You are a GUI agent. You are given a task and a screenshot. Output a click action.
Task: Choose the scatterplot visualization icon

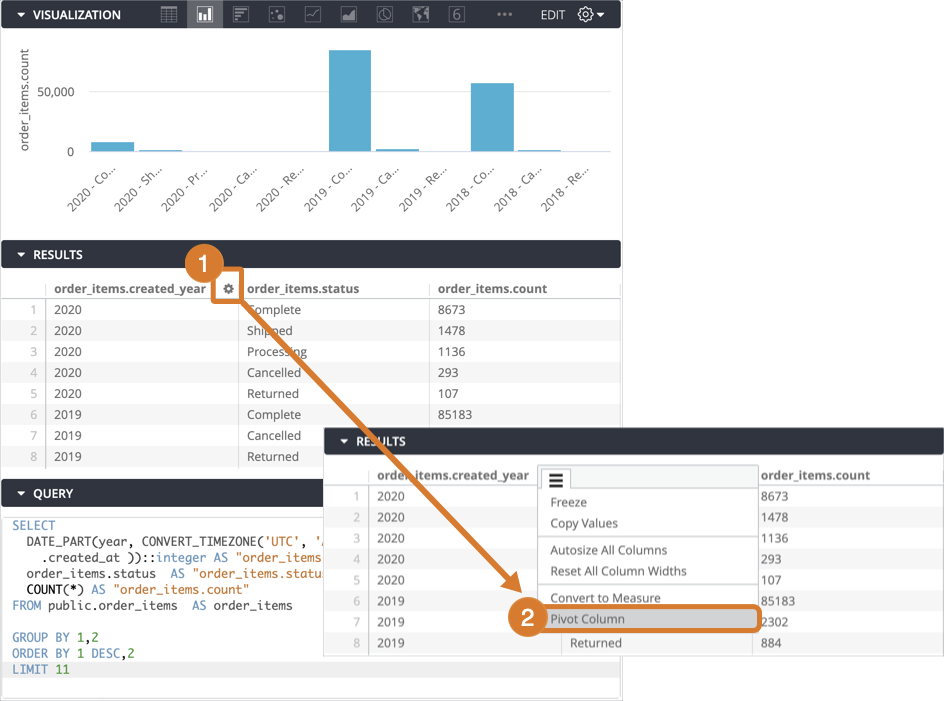[277, 15]
